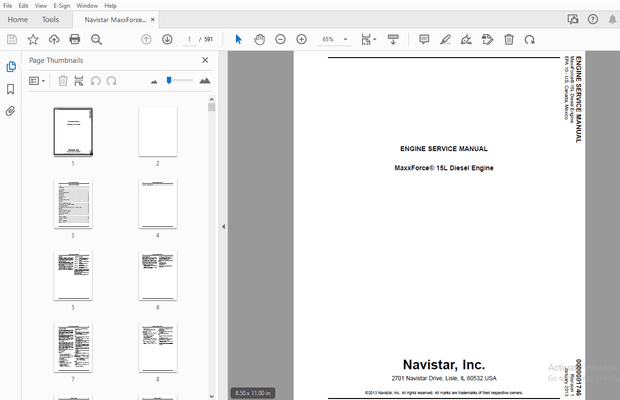Image resolution: width=620 pixels, height=400 pixels.
Task: Select page 7 thumbnail
Action: tap(73, 348)
